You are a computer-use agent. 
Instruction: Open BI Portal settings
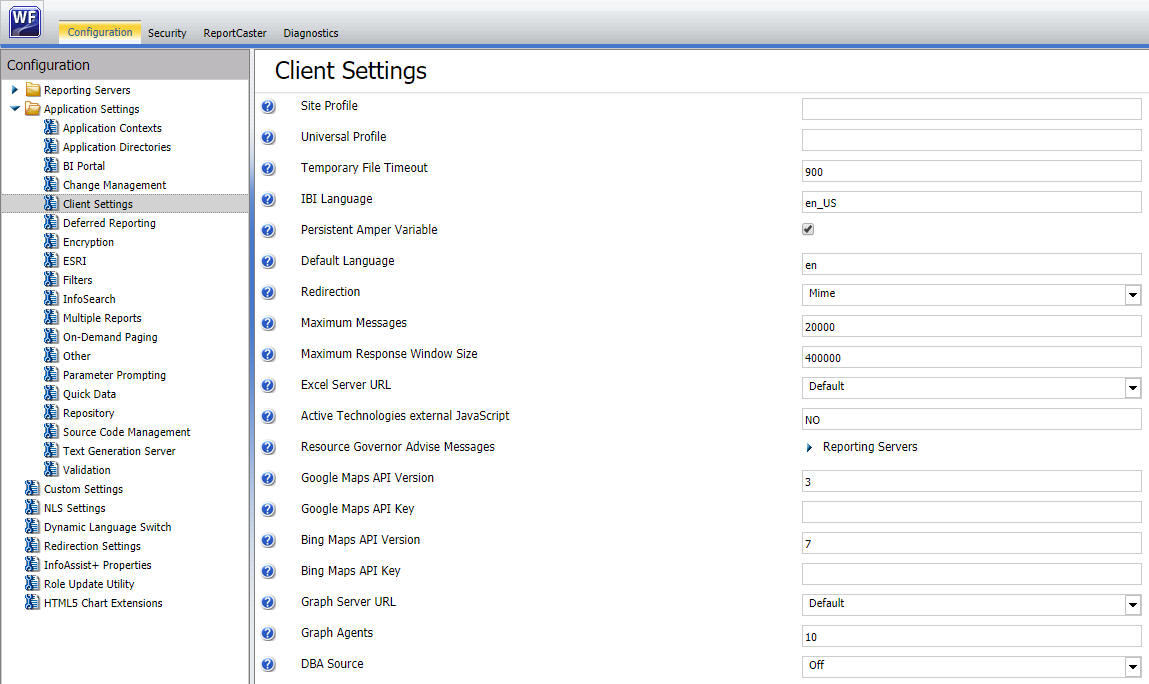coord(84,166)
